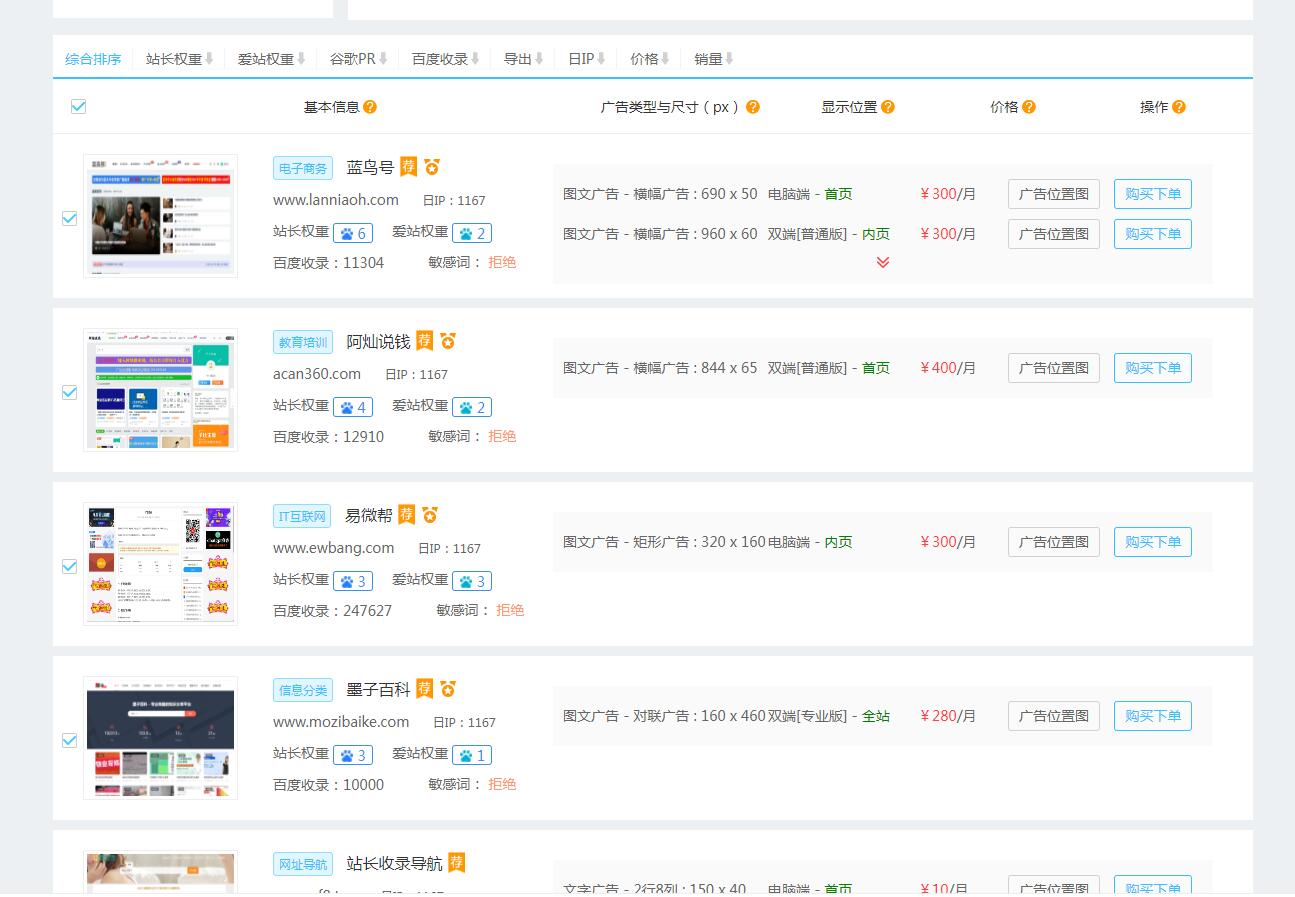Screen dimensions: 1295x897
Task: Click the help icon beside 显示位置 header
Action: pyautogui.click(x=888, y=107)
